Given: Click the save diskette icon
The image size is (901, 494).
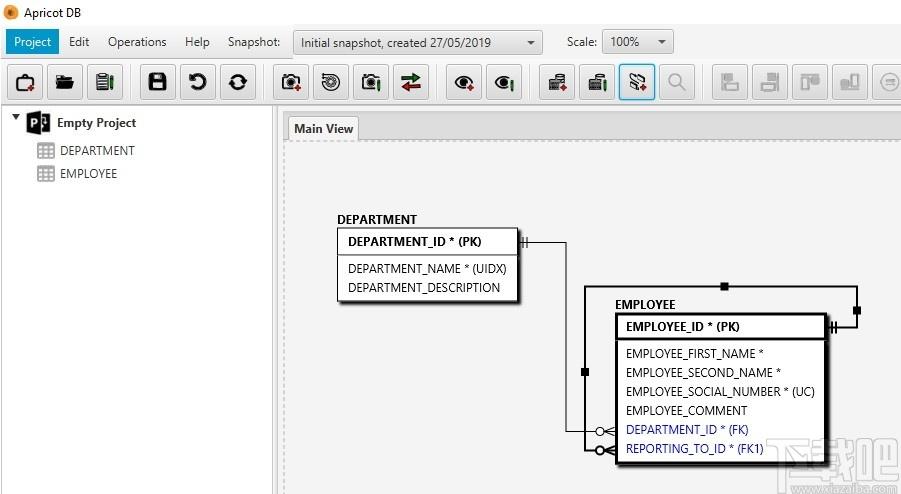Looking at the screenshot, I should (x=157, y=82).
